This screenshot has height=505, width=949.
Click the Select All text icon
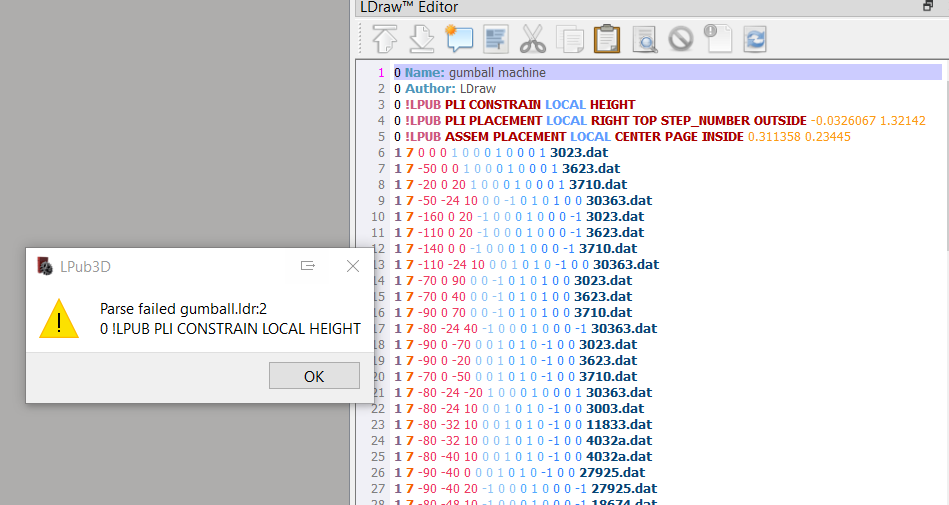496,40
